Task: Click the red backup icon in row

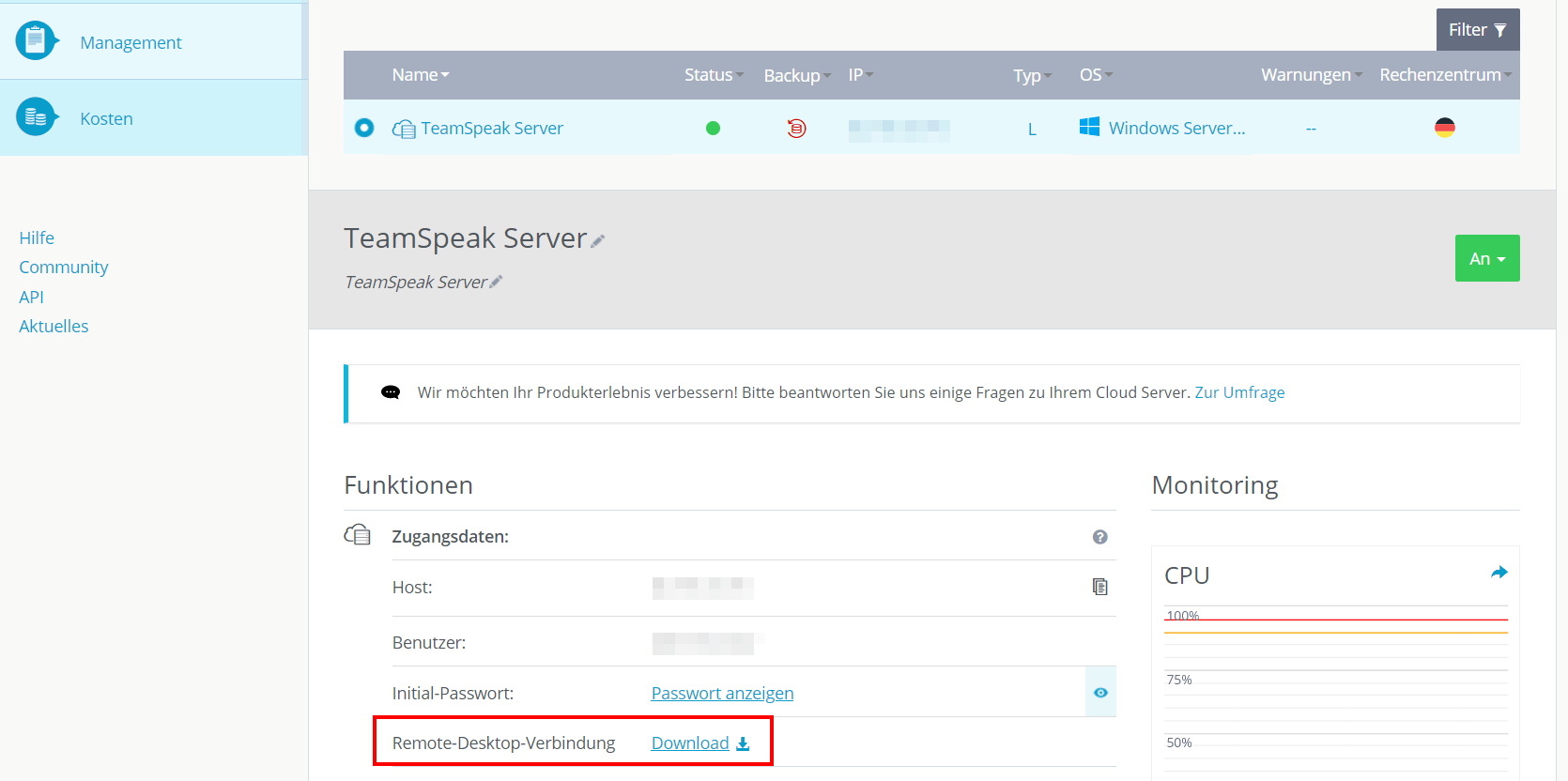Action: [796, 128]
